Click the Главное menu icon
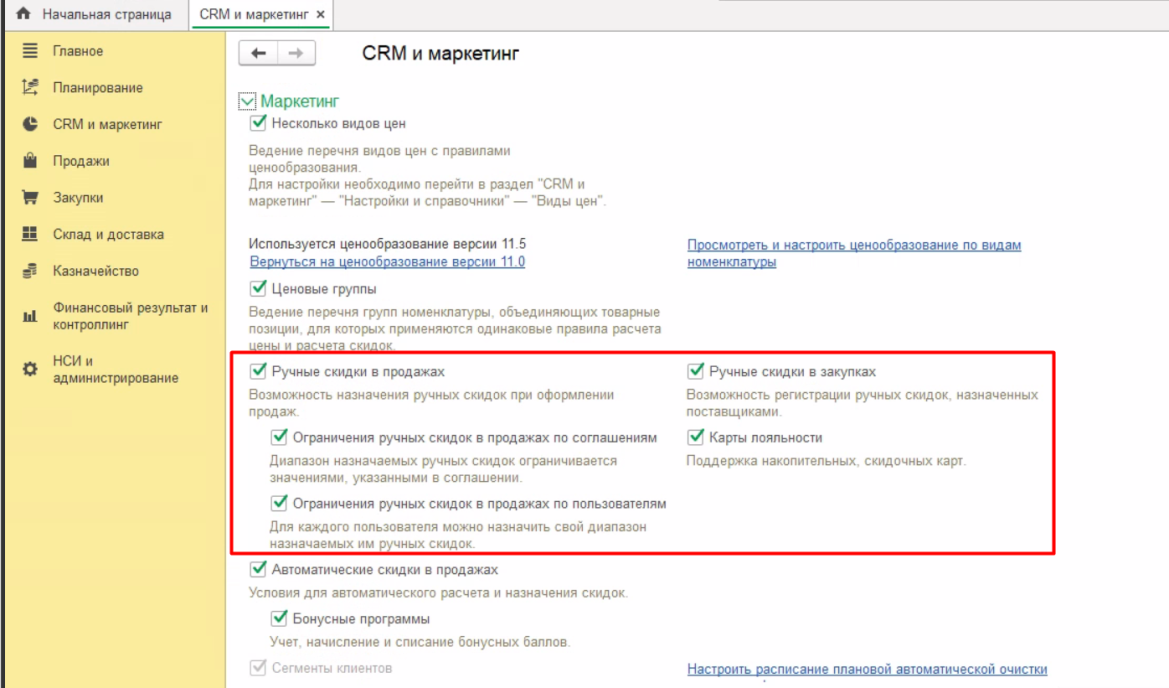Viewport: 1169px width, 688px height. (x=30, y=51)
